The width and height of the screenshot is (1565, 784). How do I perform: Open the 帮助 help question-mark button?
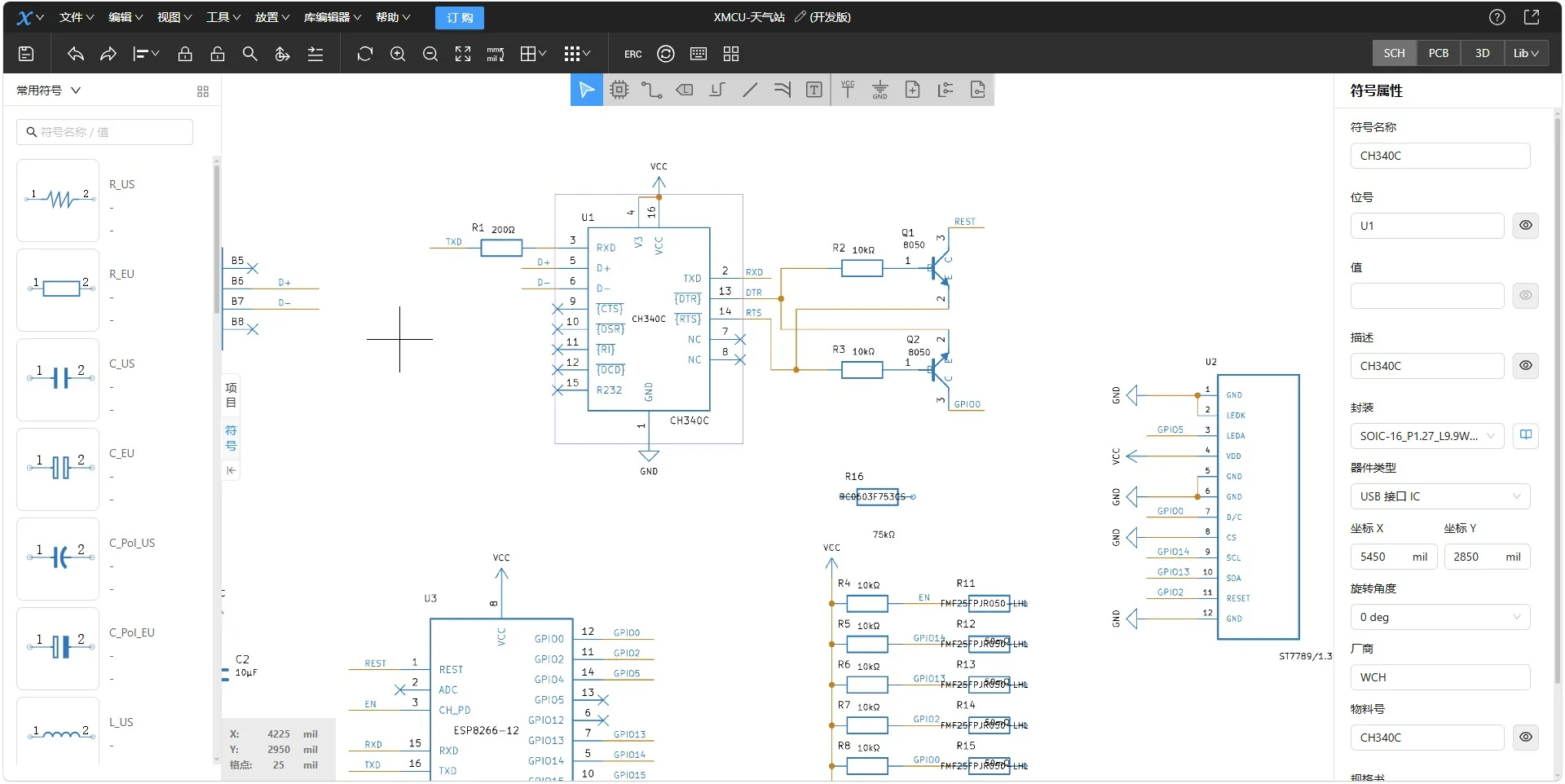click(x=1497, y=16)
